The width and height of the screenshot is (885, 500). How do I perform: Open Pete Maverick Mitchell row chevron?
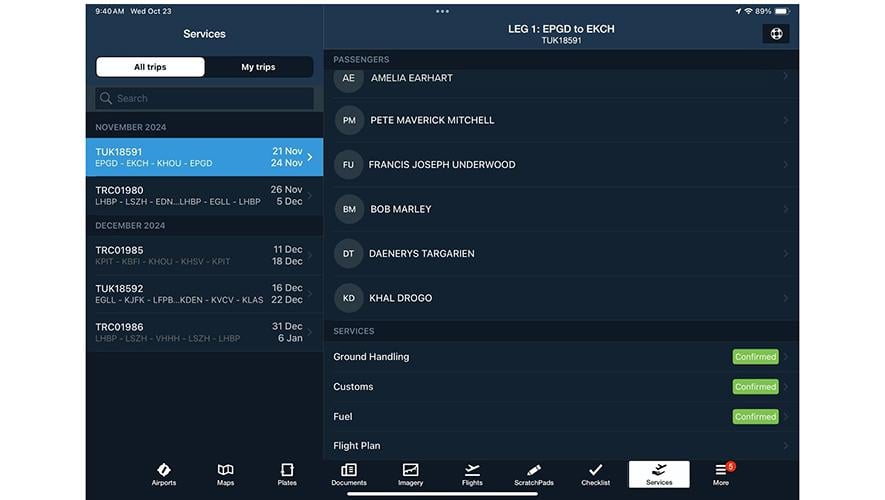click(x=786, y=120)
